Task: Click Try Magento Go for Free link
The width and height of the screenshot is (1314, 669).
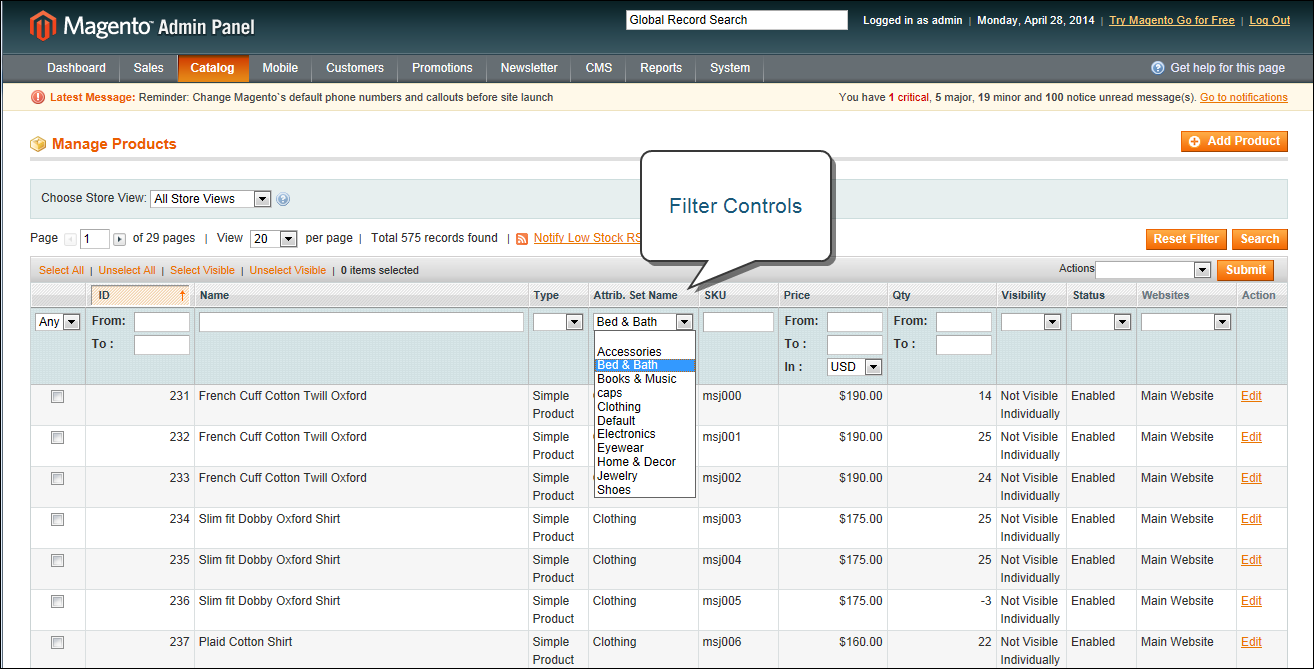Action: (1172, 20)
